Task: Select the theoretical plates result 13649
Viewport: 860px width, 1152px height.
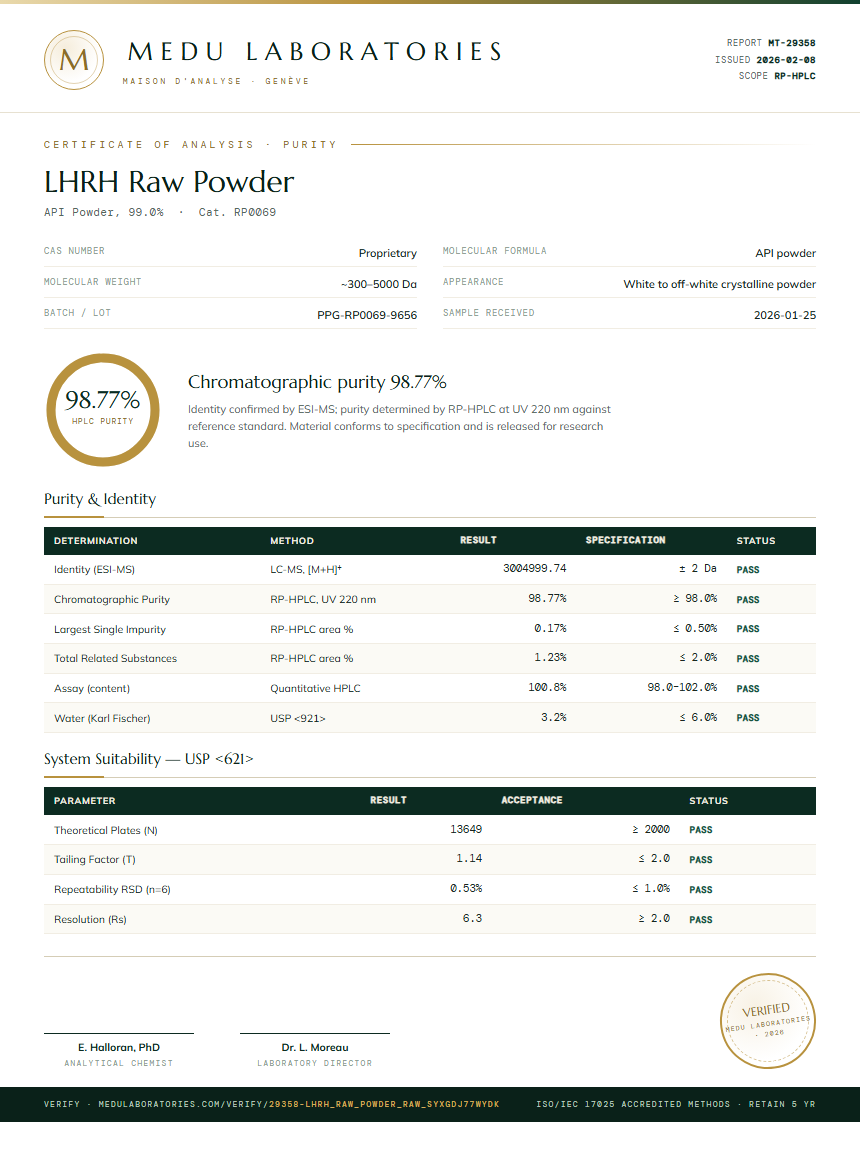Action: click(x=466, y=829)
